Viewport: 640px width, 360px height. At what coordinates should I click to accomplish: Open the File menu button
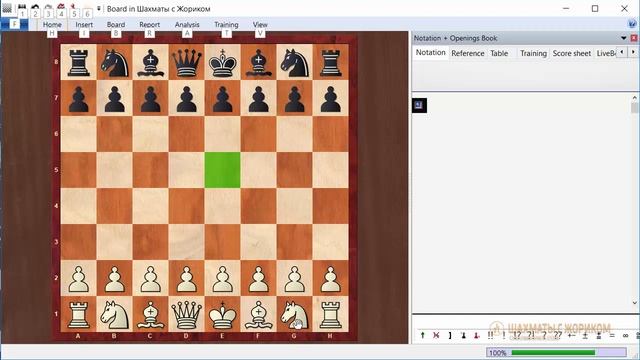coord(14,24)
